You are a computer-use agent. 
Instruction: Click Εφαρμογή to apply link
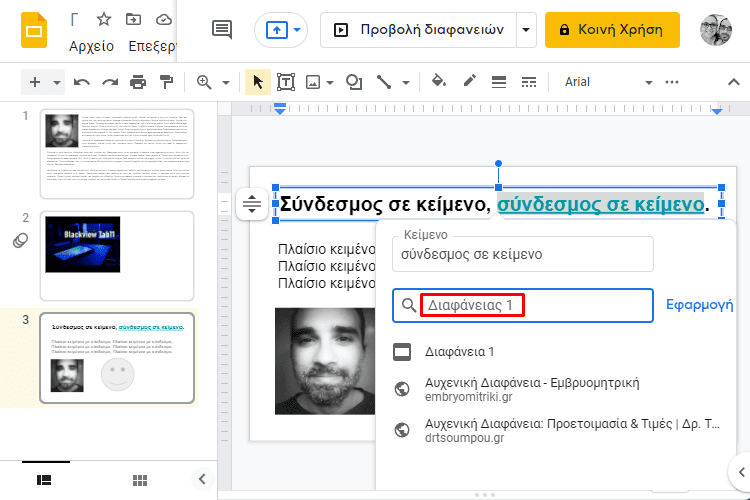(x=699, y=305)
